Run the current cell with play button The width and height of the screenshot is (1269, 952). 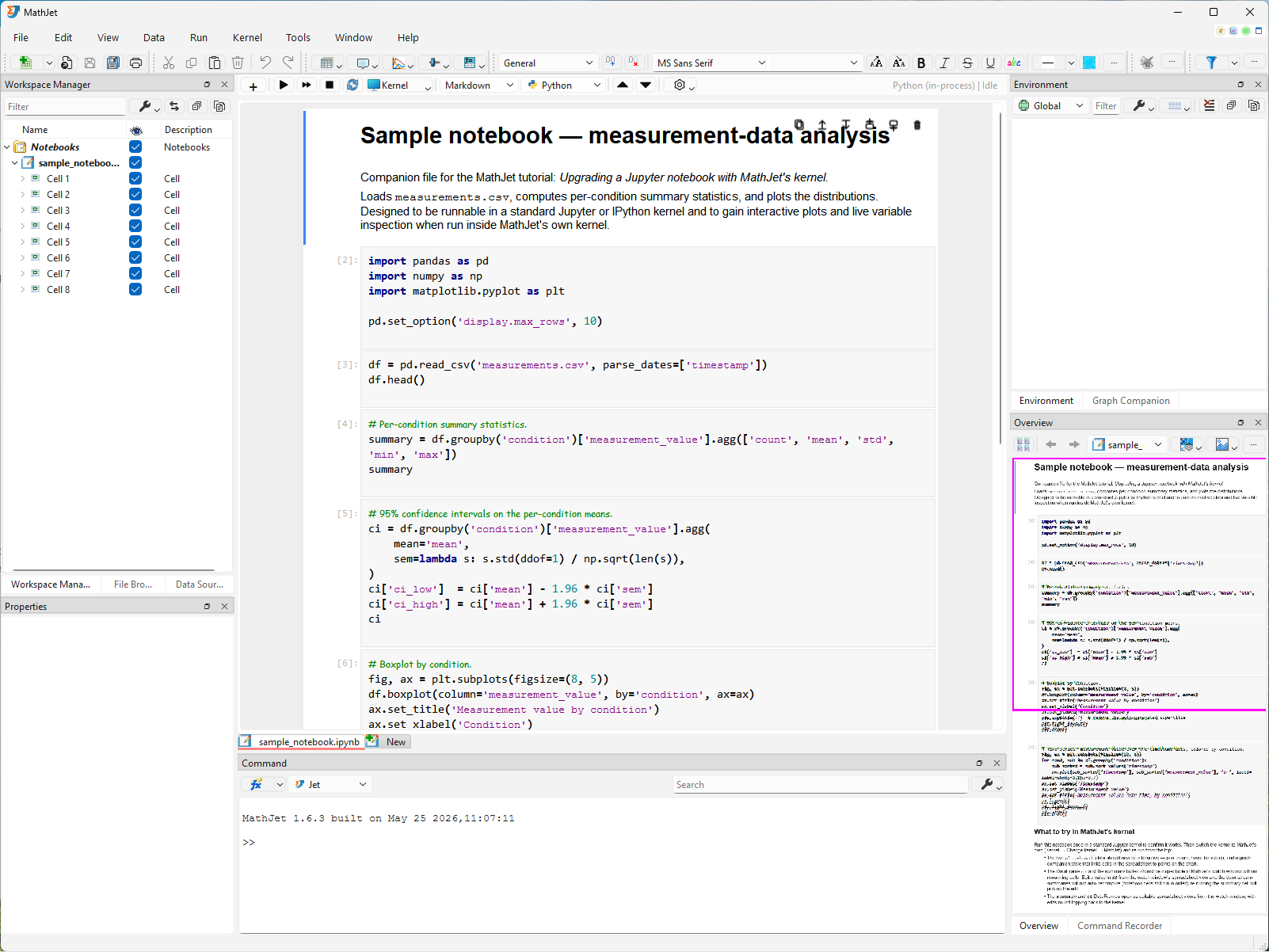[284, 85]
